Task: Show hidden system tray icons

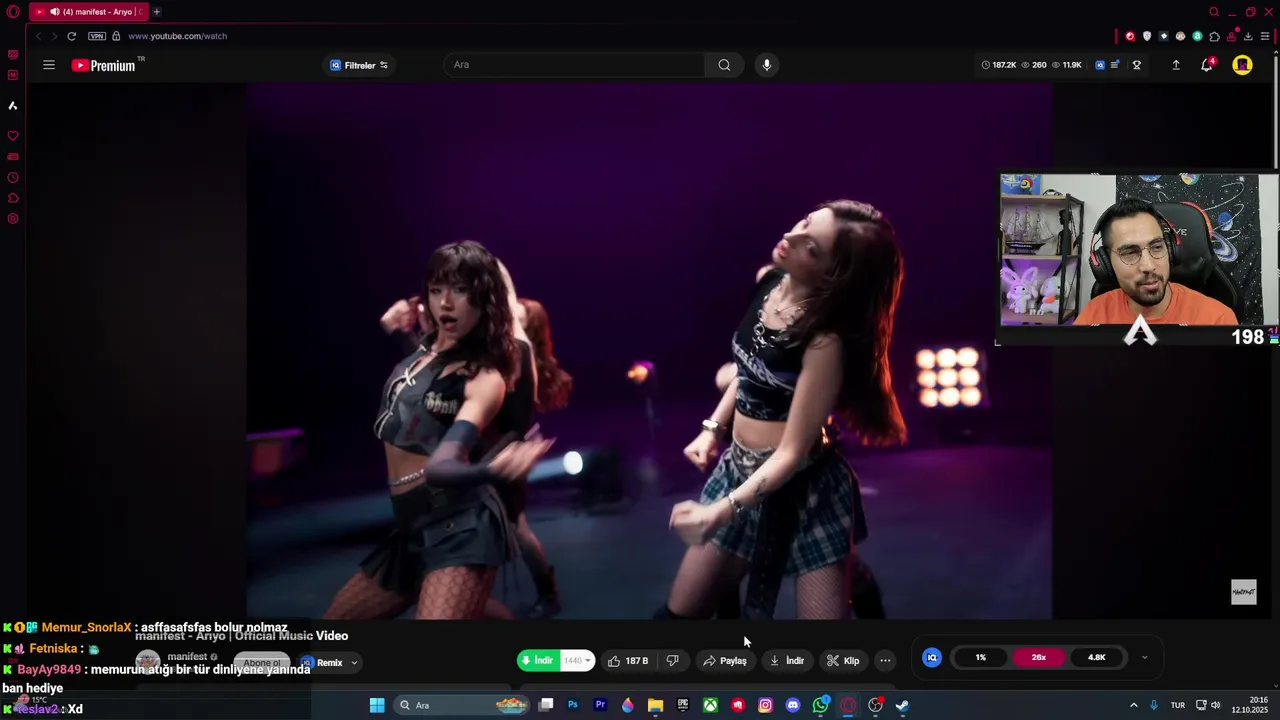Action: (1133, 705)
